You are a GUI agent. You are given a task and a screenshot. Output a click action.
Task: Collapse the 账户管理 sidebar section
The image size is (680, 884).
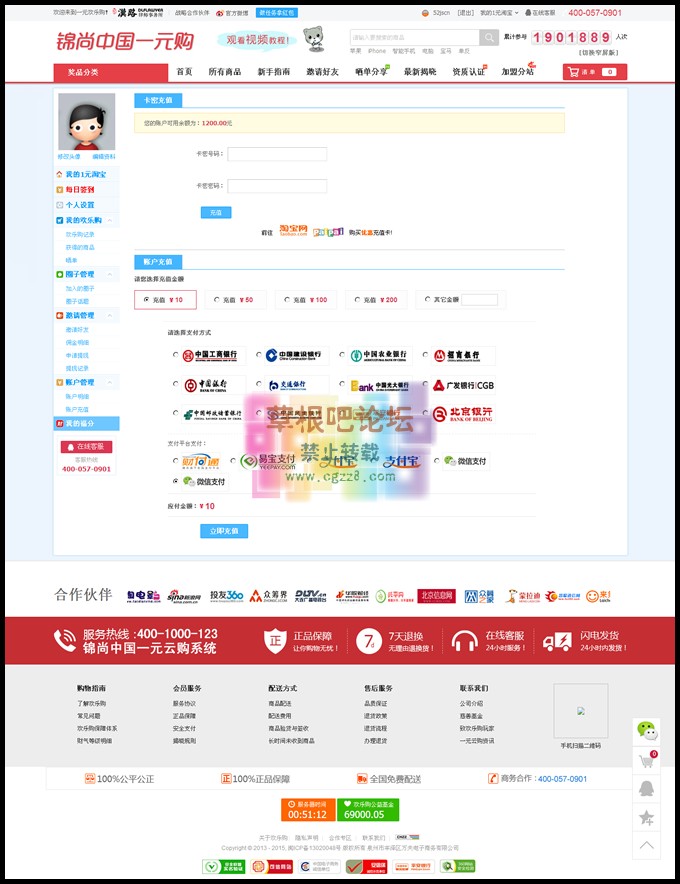tap(110, 382)
